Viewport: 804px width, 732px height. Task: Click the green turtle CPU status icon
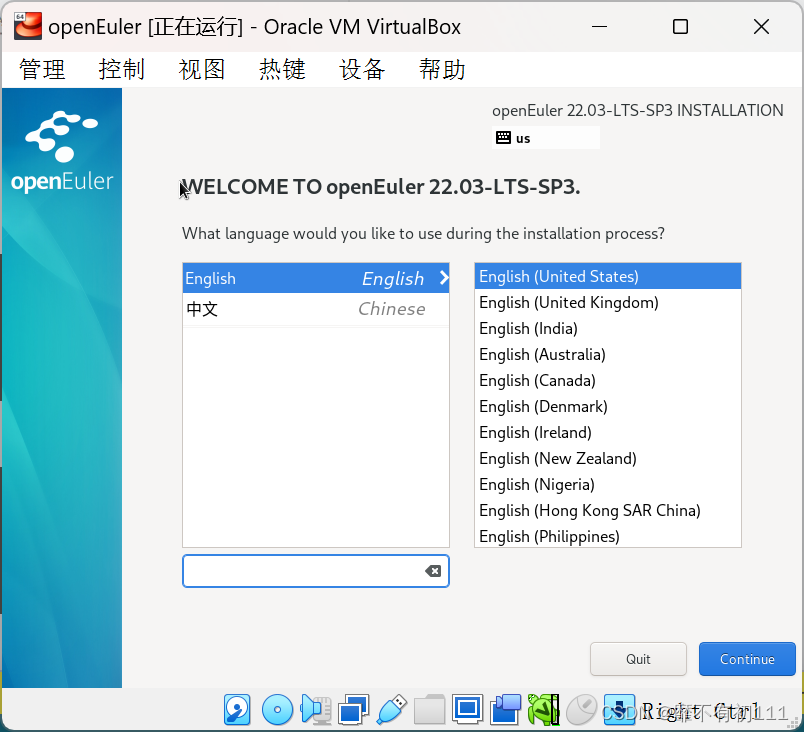tap(543, 710)
